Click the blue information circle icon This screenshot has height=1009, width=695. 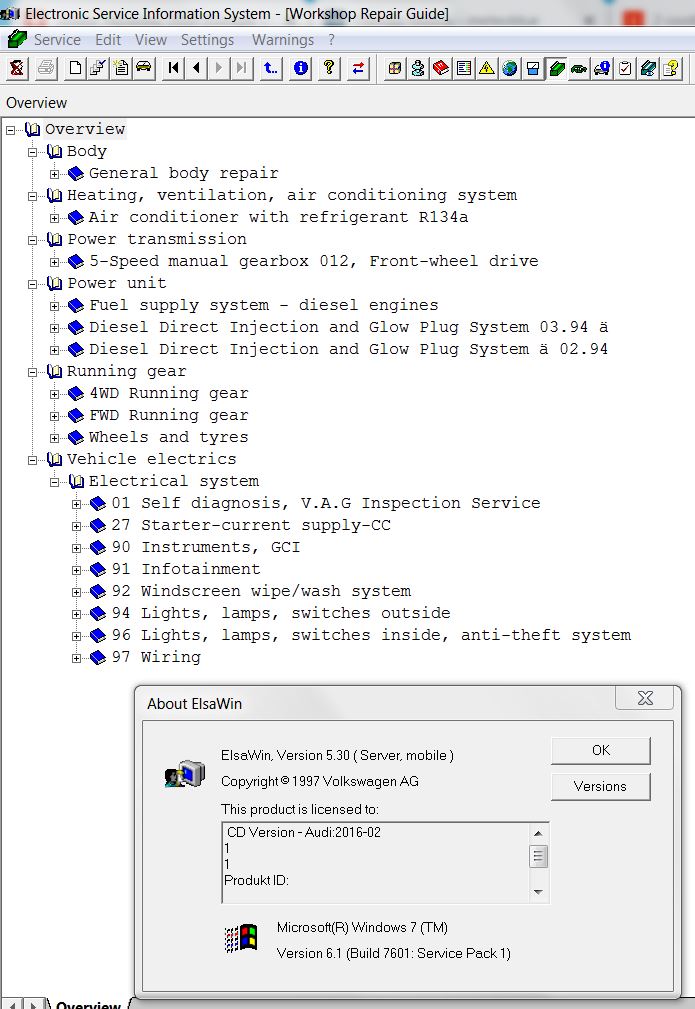[301, 68]
